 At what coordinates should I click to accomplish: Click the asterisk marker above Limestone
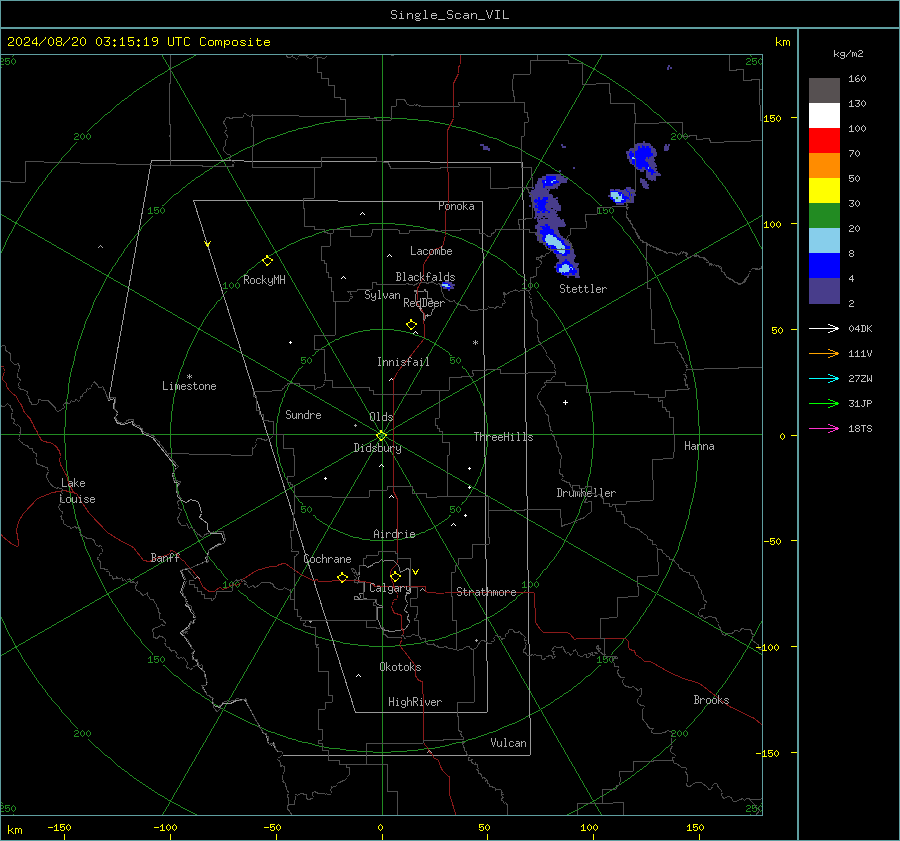pos(189,377)
